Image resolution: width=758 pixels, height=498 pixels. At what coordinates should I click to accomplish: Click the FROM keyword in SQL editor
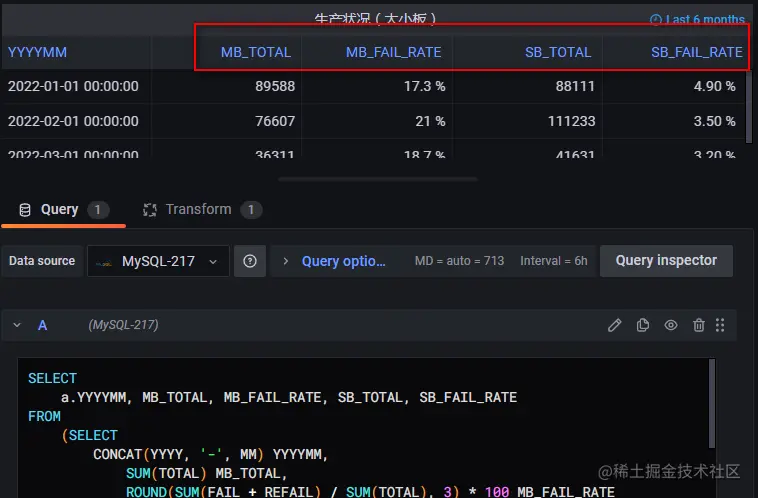44,416
